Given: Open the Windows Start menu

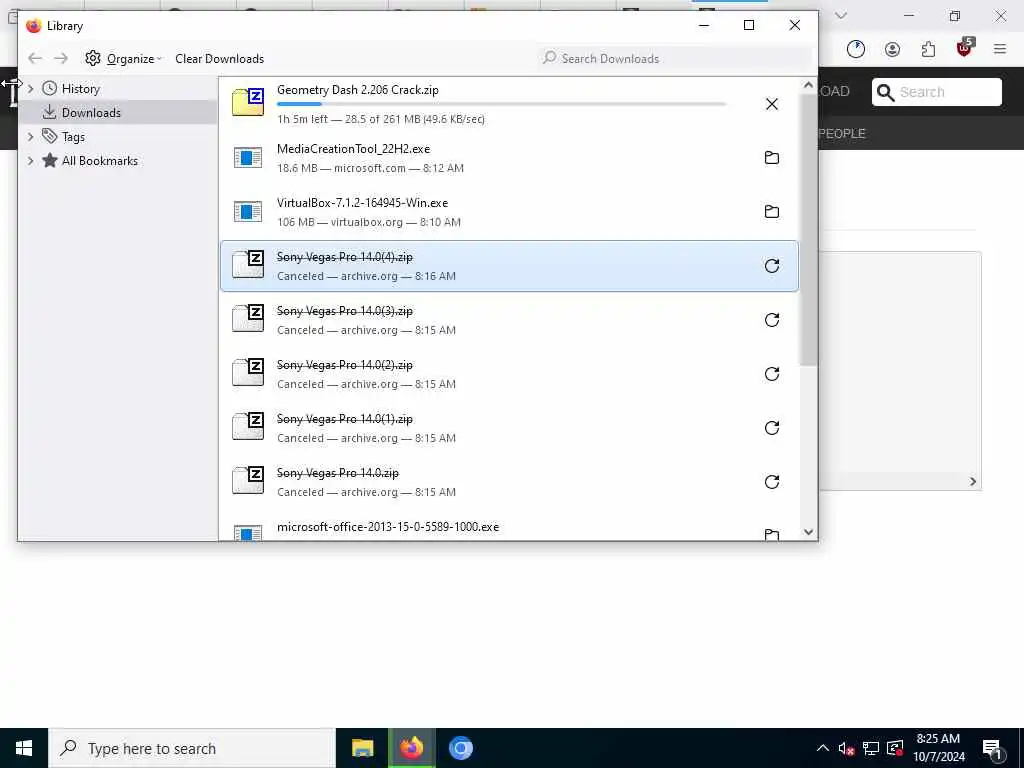Looking at the screenshot, I should pos(24,748).
